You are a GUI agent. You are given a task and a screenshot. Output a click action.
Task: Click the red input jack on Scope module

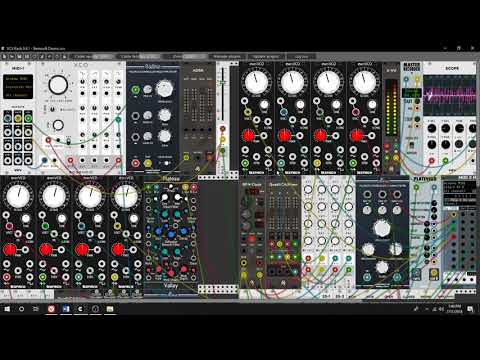432,161
